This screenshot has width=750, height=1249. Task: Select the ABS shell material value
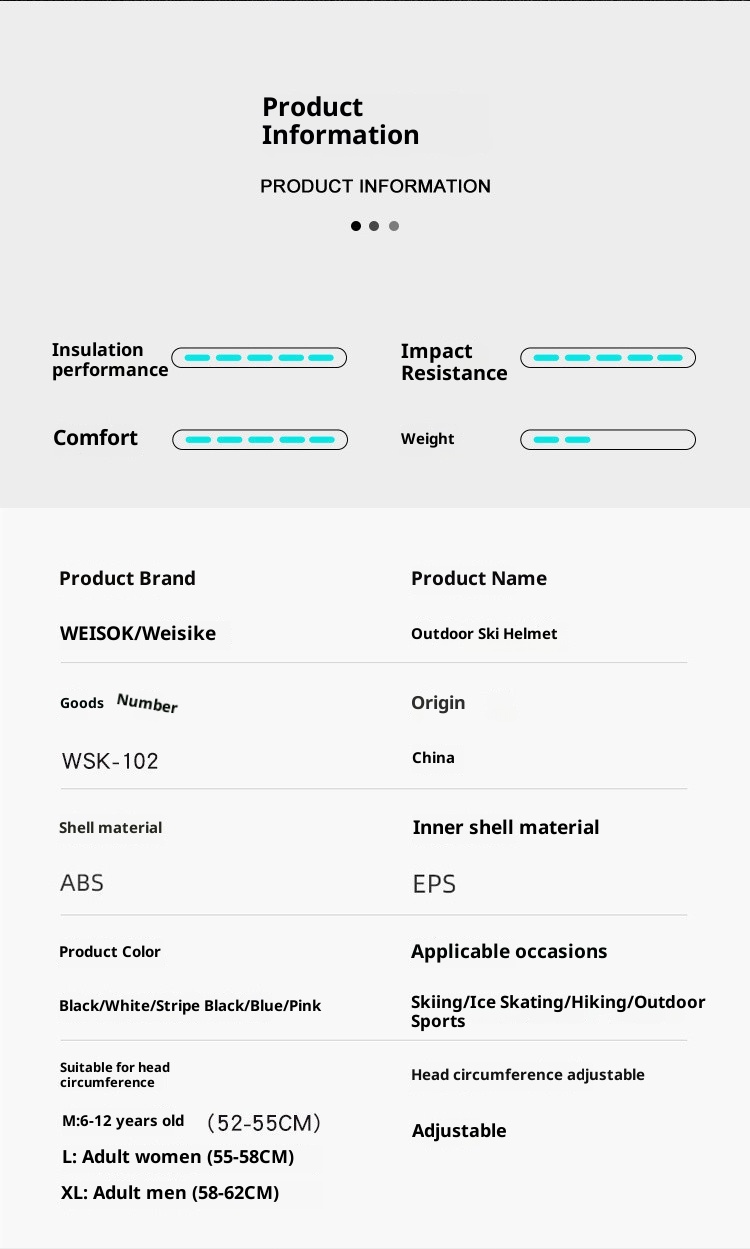82,883
